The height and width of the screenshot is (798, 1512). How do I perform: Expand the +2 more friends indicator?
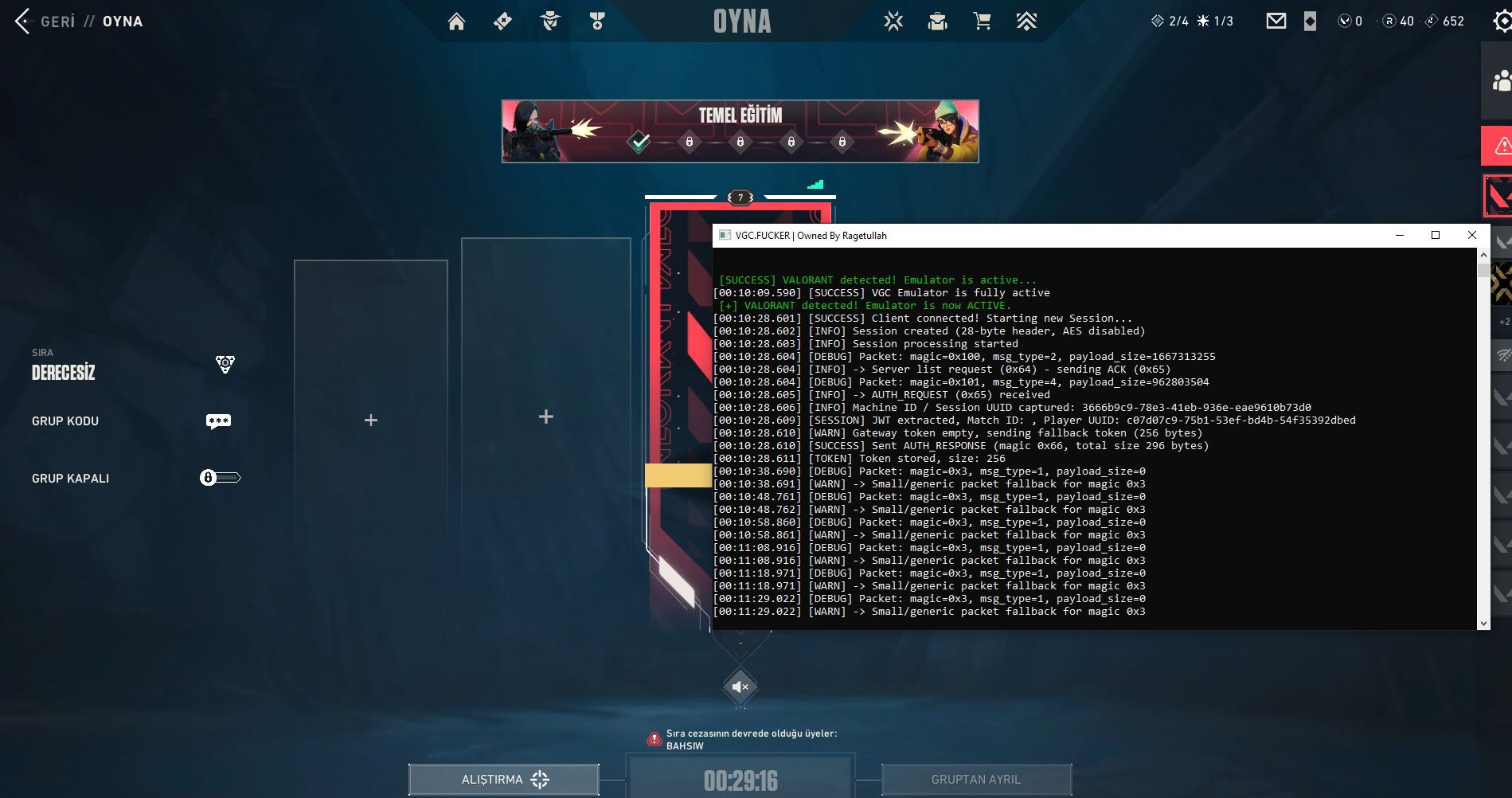[1503, 322]
